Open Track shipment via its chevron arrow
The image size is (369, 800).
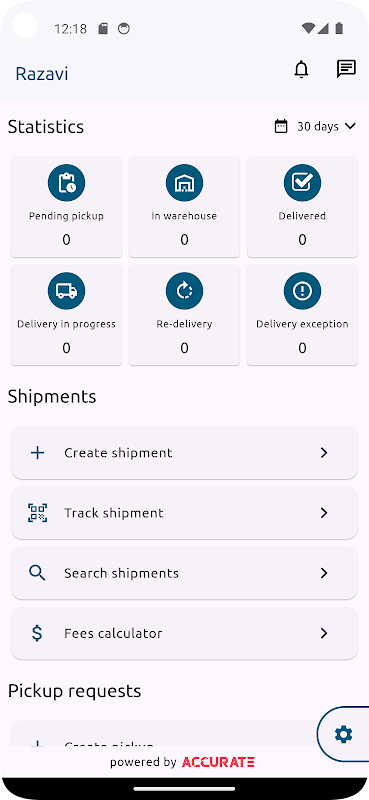pos(324,513)
